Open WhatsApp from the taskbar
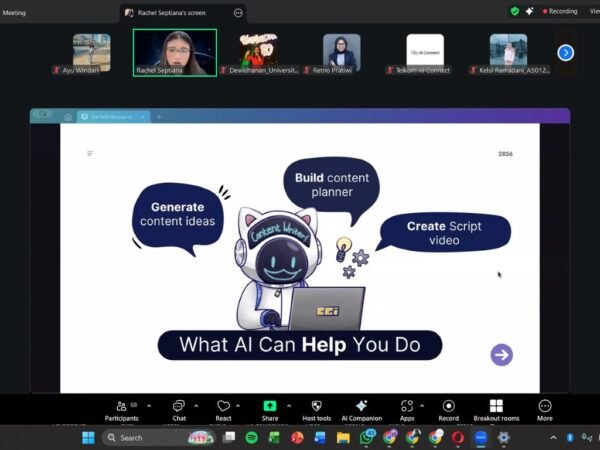The height and width of the screenshot is (450, 600). (367, 437)
